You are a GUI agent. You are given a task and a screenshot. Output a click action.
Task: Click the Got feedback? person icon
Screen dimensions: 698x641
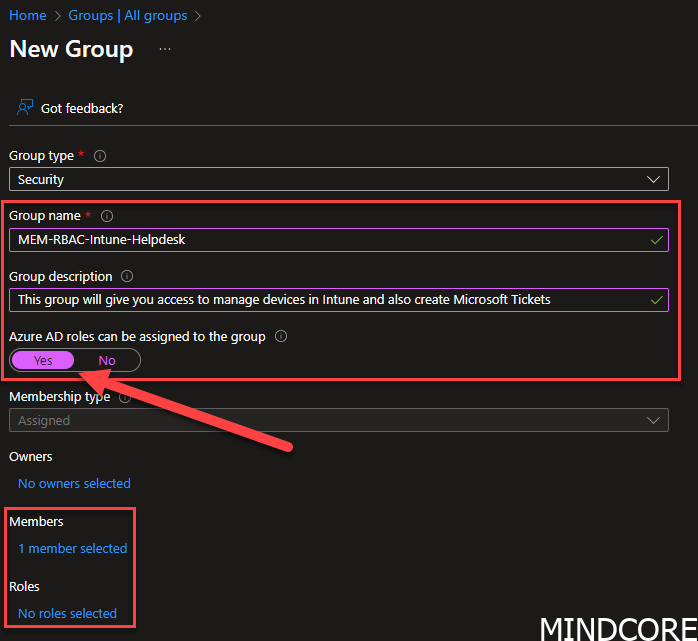pyautogui.click(x=25, y=108)
